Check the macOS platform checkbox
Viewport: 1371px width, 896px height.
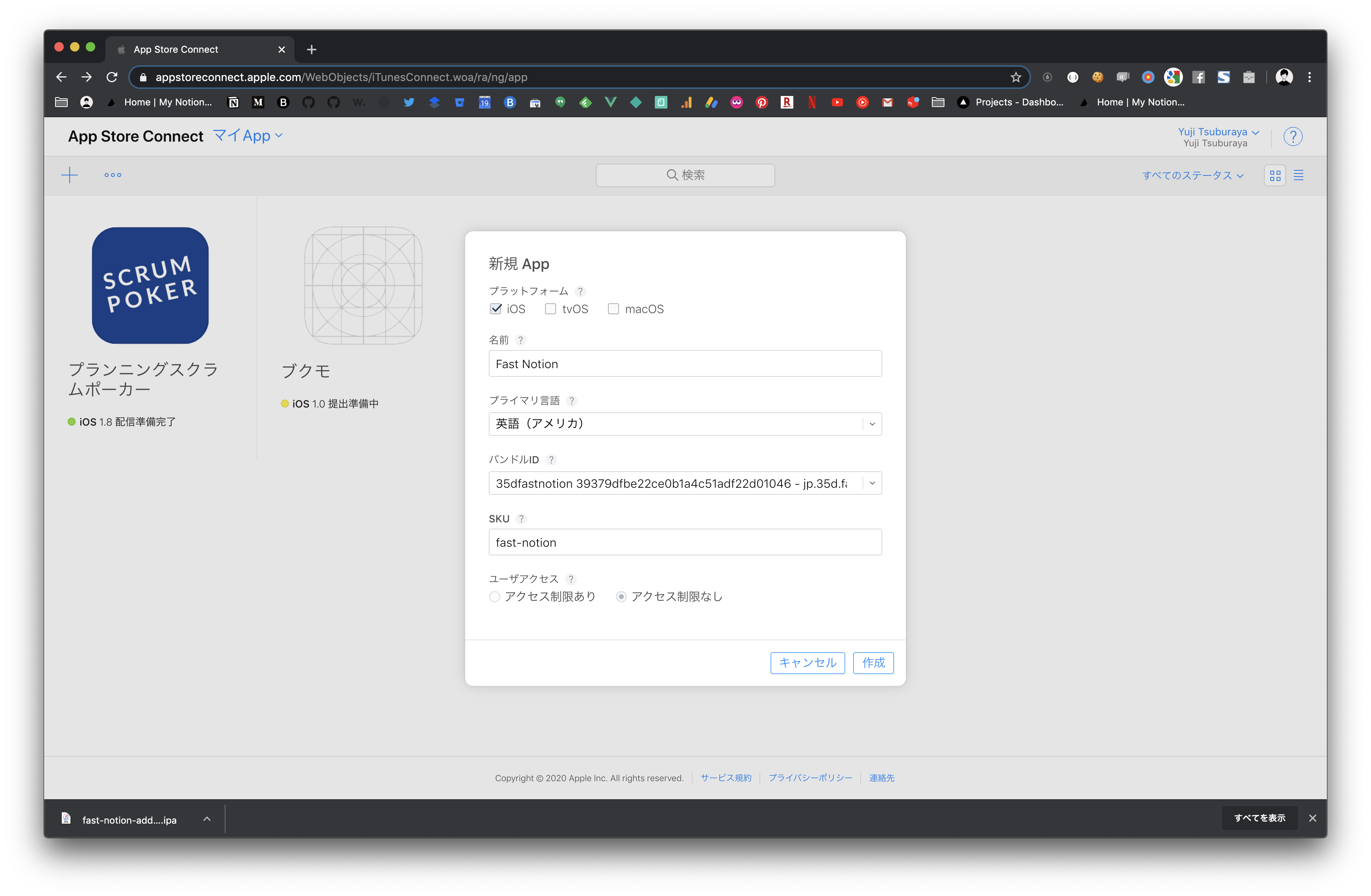click(613, 309)
